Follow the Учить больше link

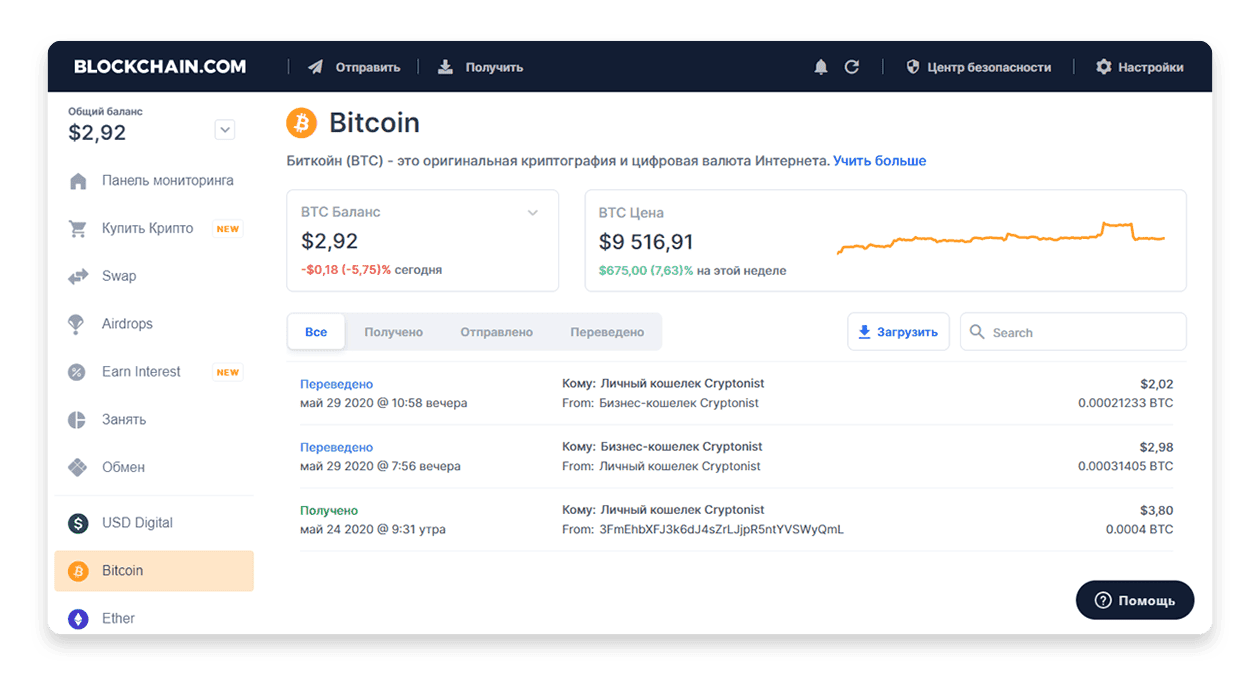click(x=880, y=161)
